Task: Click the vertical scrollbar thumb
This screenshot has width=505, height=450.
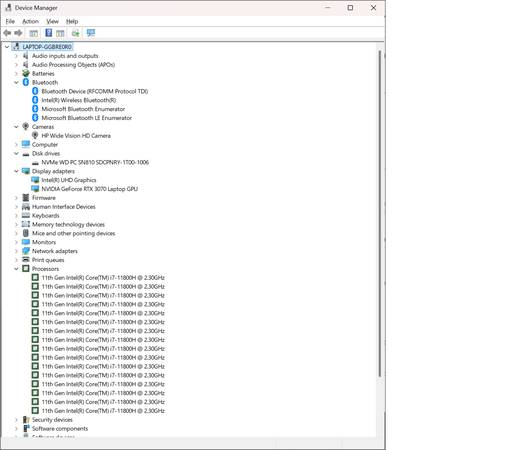Action: click(x=380, y=213)
